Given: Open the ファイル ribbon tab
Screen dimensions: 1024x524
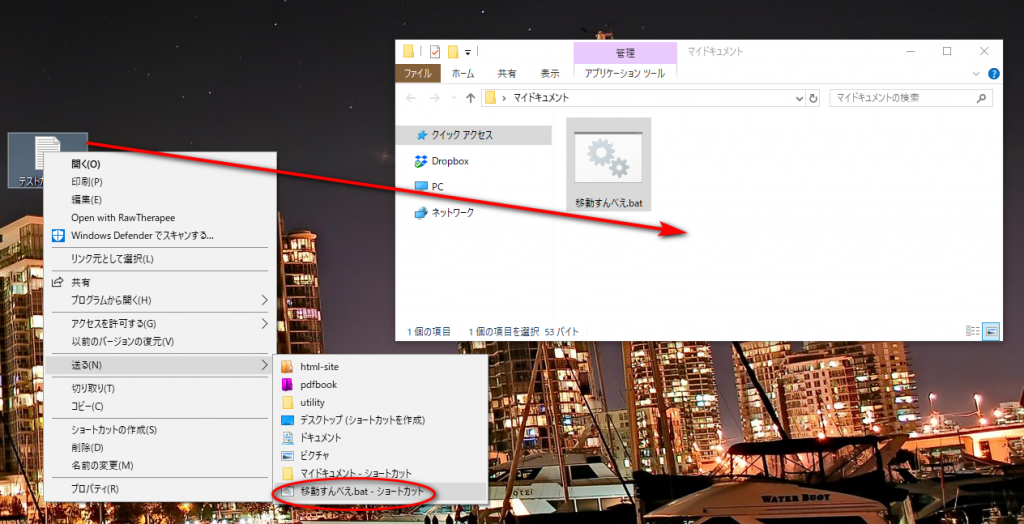Looking at the screenshot, I should (x=417, y=73).
